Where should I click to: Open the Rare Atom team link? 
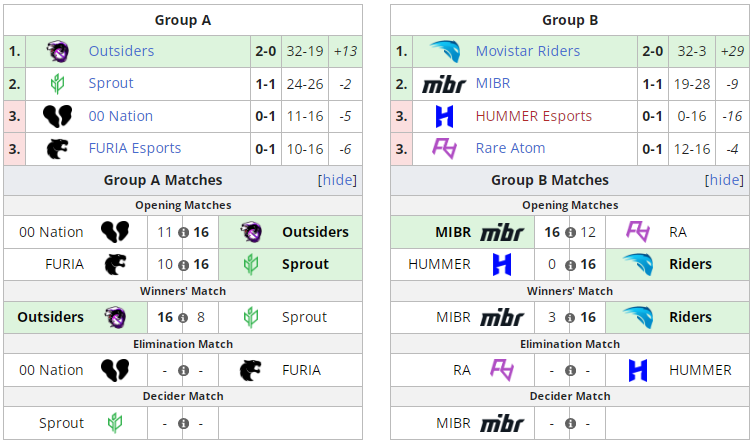click(x=510, y=148)
